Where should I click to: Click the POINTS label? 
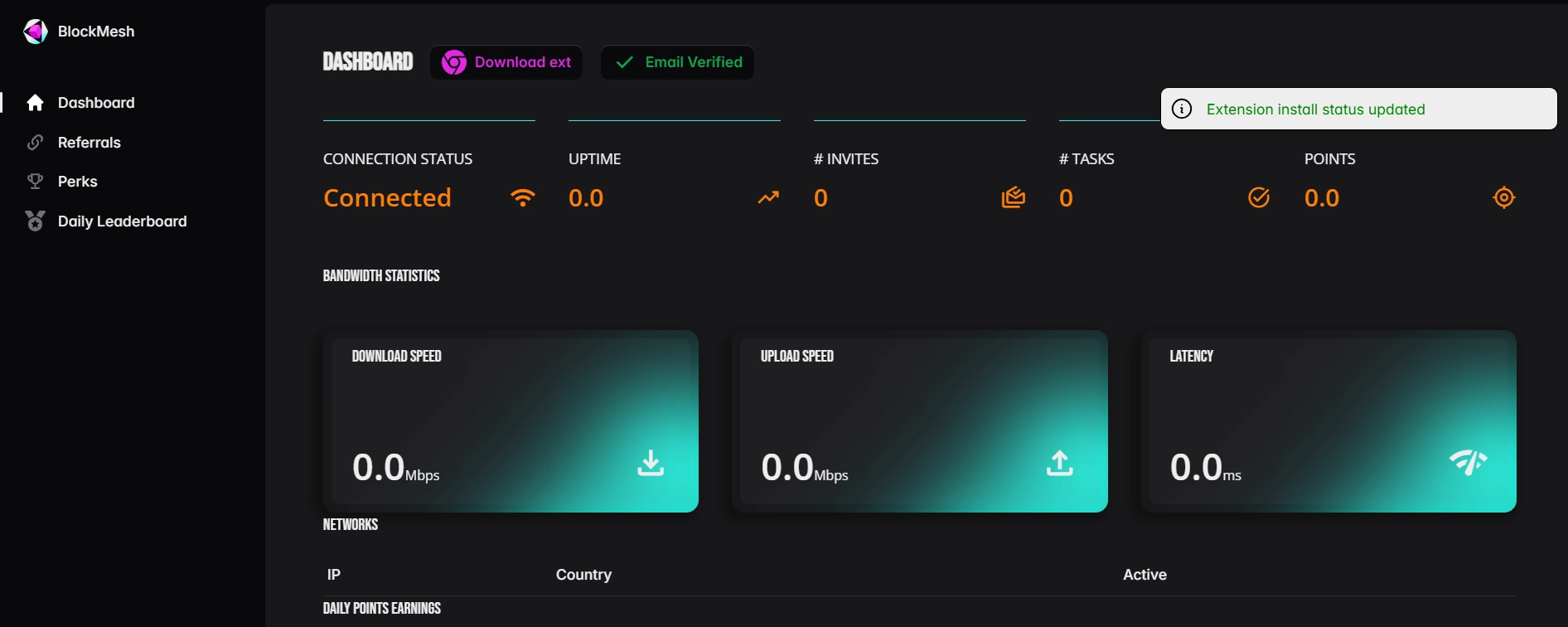point(1330,159)
